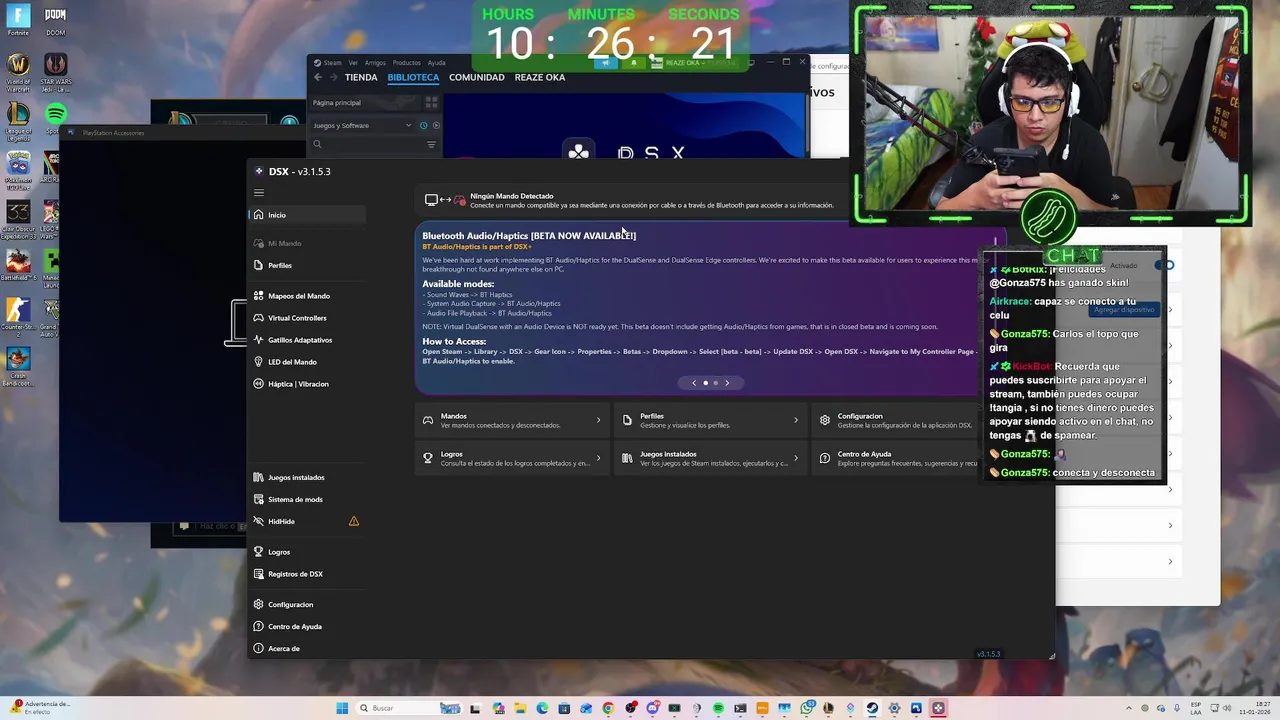1280x720 pixels.
Task: Open Counter-Strike 2 desktop shortcut
Action: (x=18, y=318)
